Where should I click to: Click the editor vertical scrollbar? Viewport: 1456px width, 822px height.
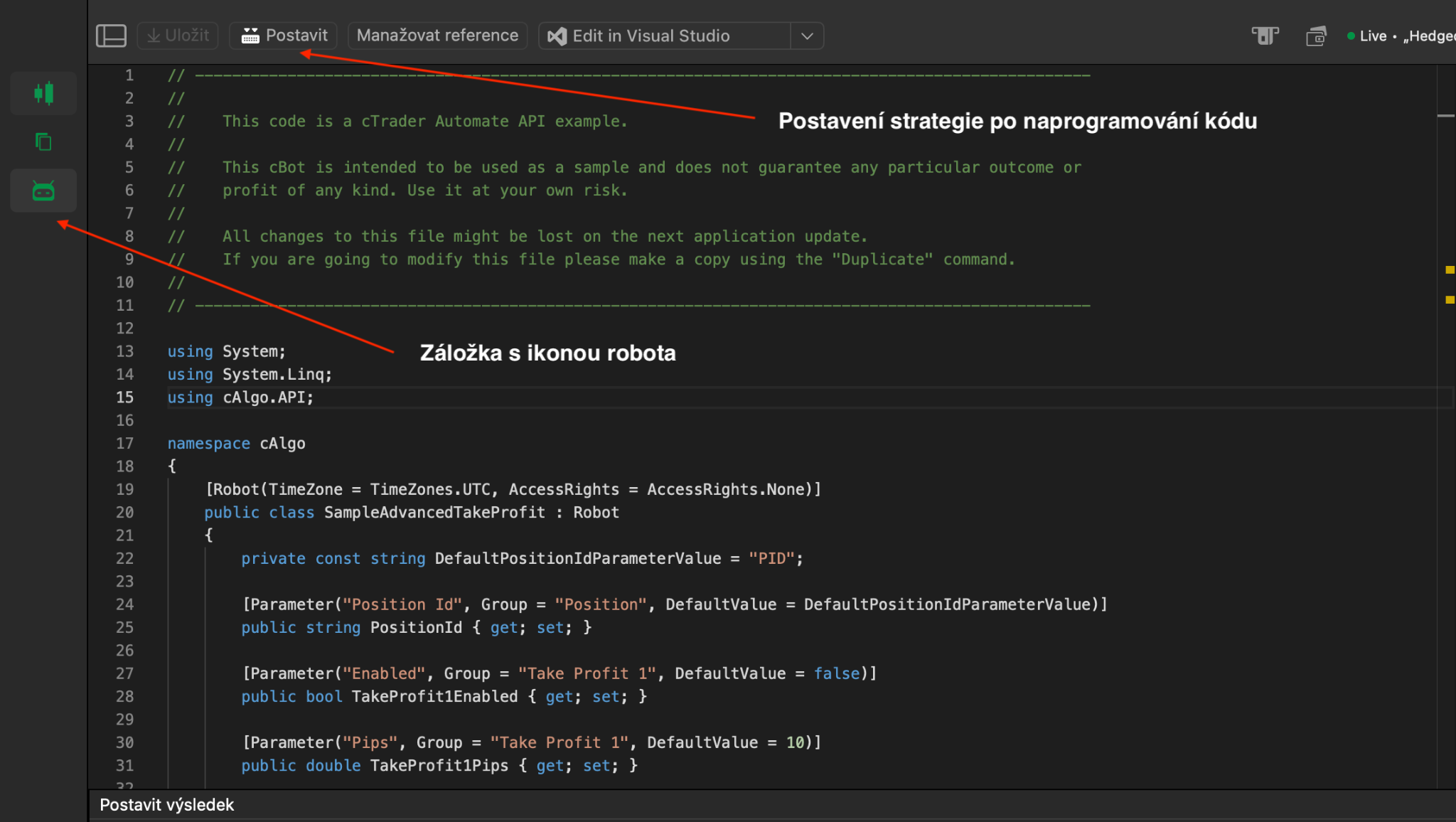tap(1446, 427)
